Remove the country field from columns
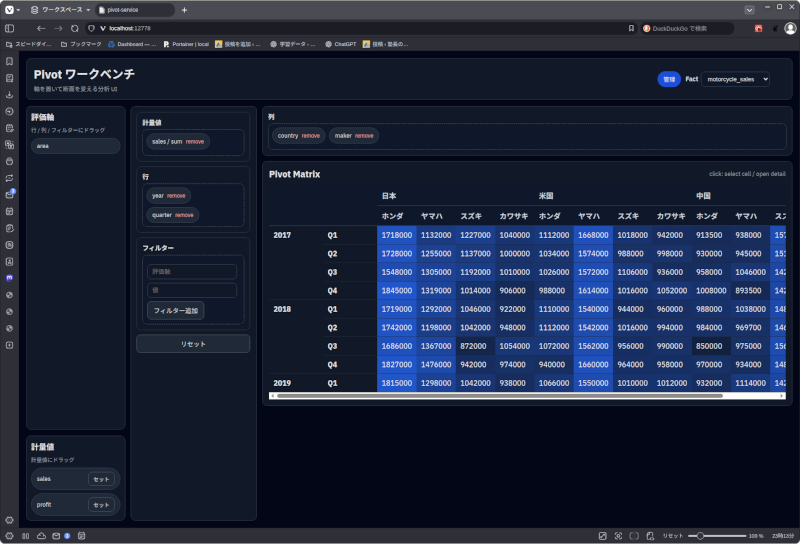The image size is (800, 544). [x=311, y=135]
